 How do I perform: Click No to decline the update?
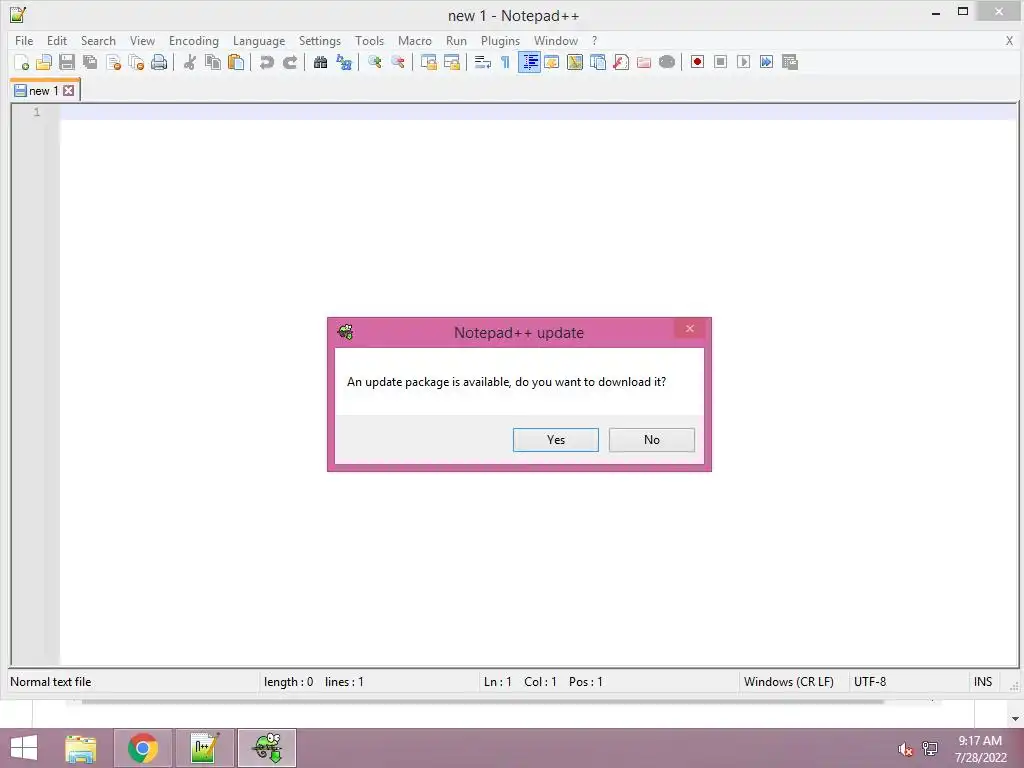point(652,440)
